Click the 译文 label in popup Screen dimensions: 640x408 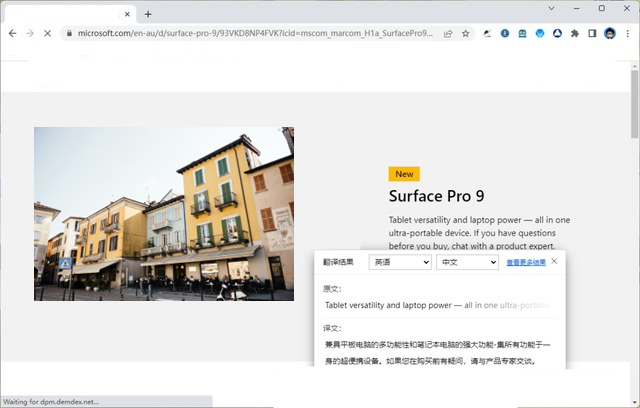coord(332,328)
